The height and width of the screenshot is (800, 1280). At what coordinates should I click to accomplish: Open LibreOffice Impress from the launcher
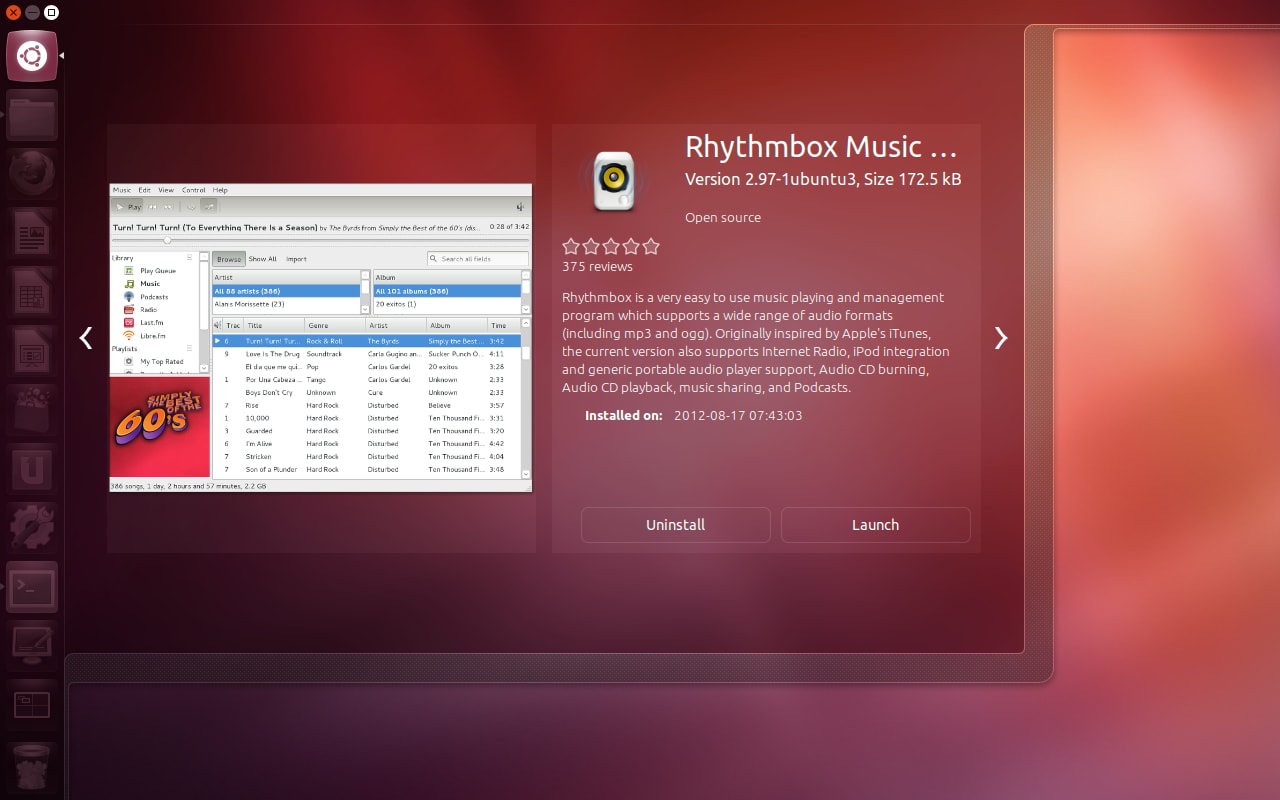[32, 351]
